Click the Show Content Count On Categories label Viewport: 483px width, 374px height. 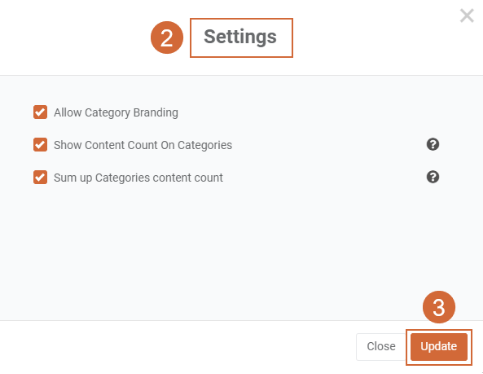143,145
